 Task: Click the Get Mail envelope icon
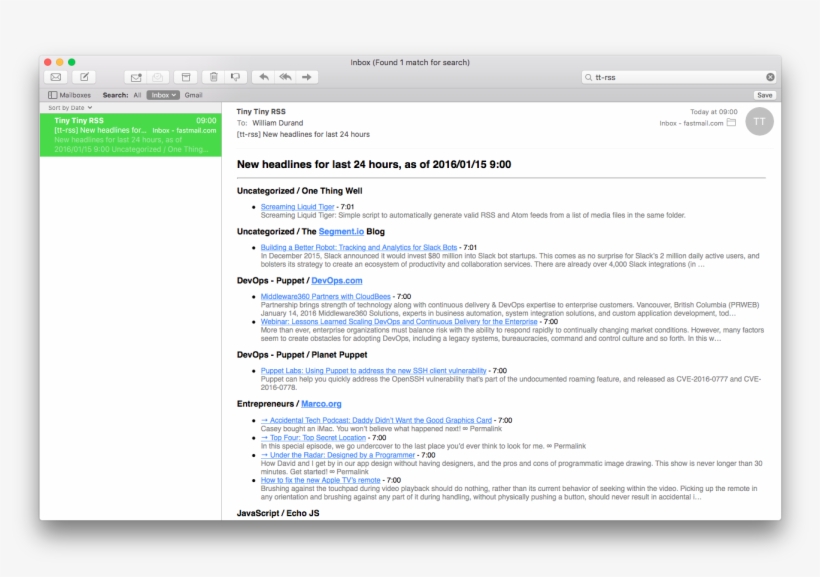coord(56,77)
